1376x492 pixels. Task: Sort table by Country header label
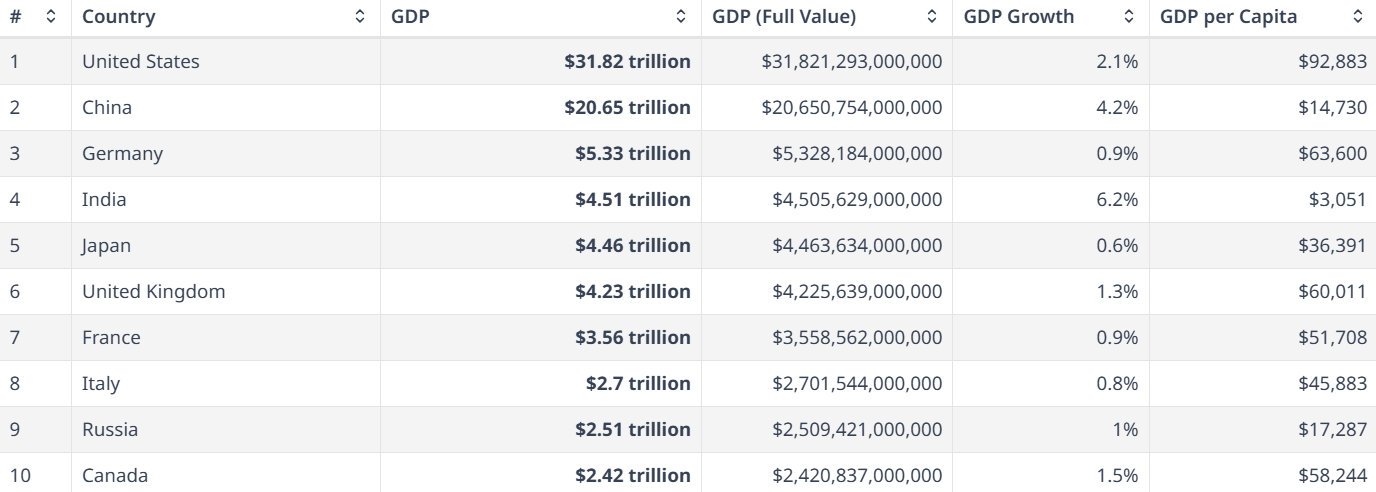[118, 17]
